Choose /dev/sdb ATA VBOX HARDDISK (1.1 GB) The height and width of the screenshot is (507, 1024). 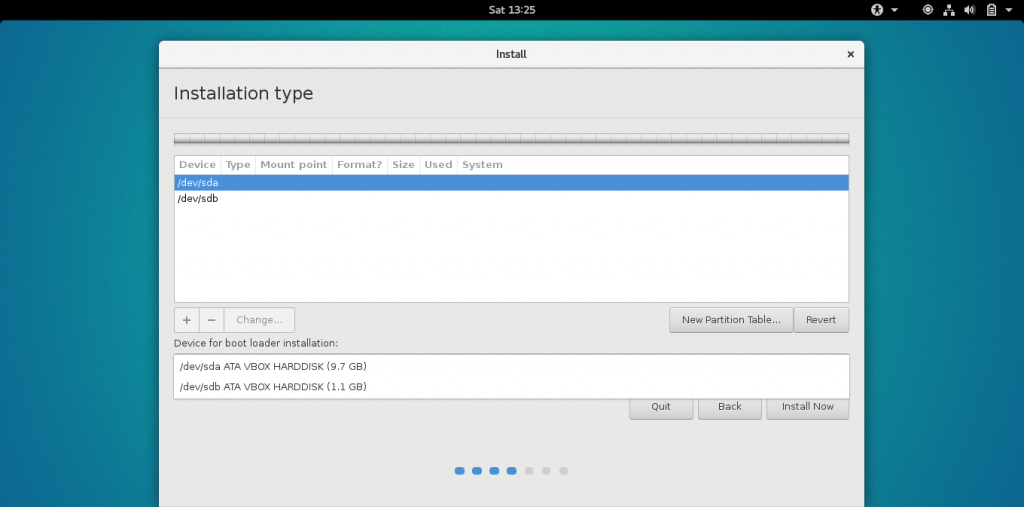[x=511, y=387]
